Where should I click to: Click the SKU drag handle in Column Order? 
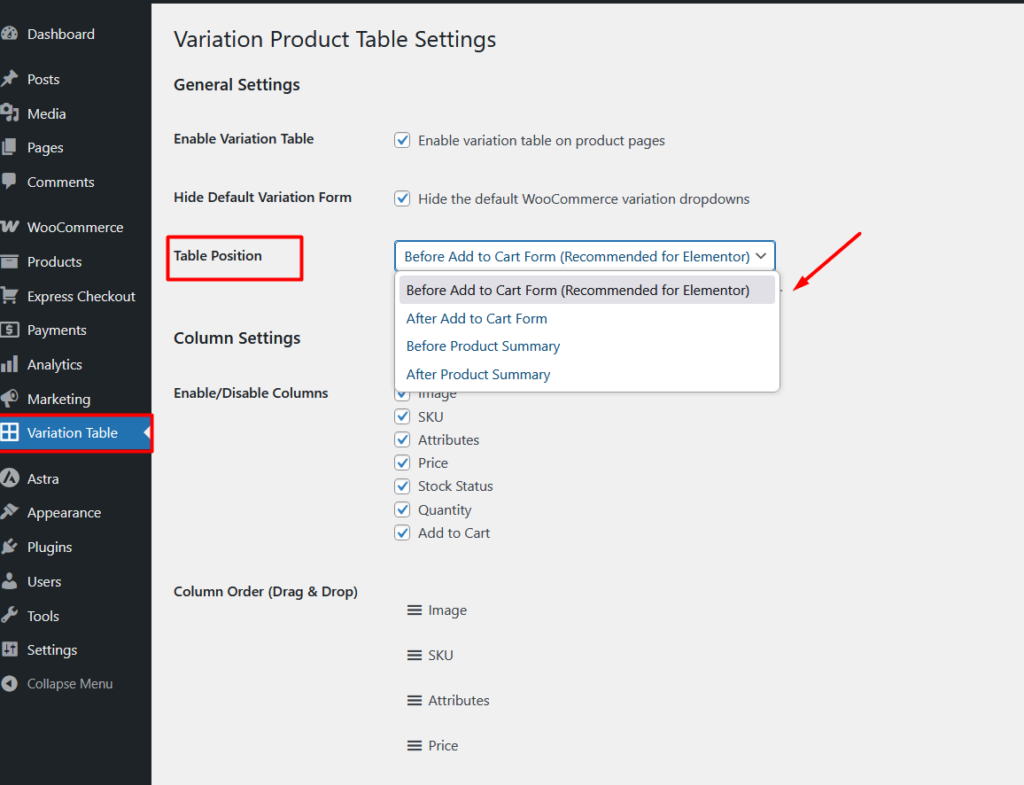click(x=414, y=655)
